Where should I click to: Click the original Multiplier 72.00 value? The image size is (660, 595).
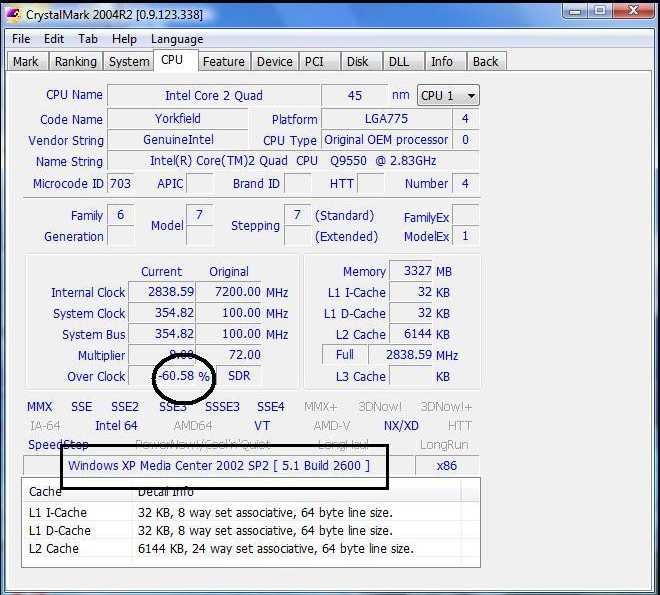pyautogui.click(x=229, y=355)
